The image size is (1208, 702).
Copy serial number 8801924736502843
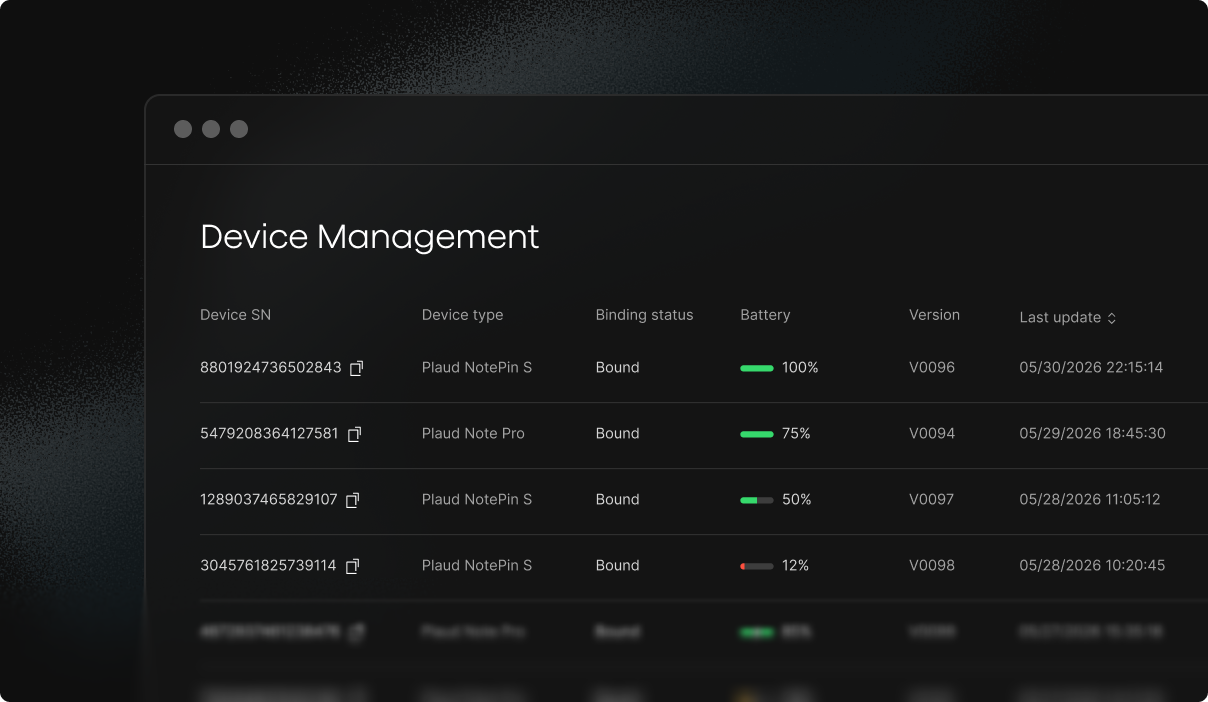click(356, 368)
